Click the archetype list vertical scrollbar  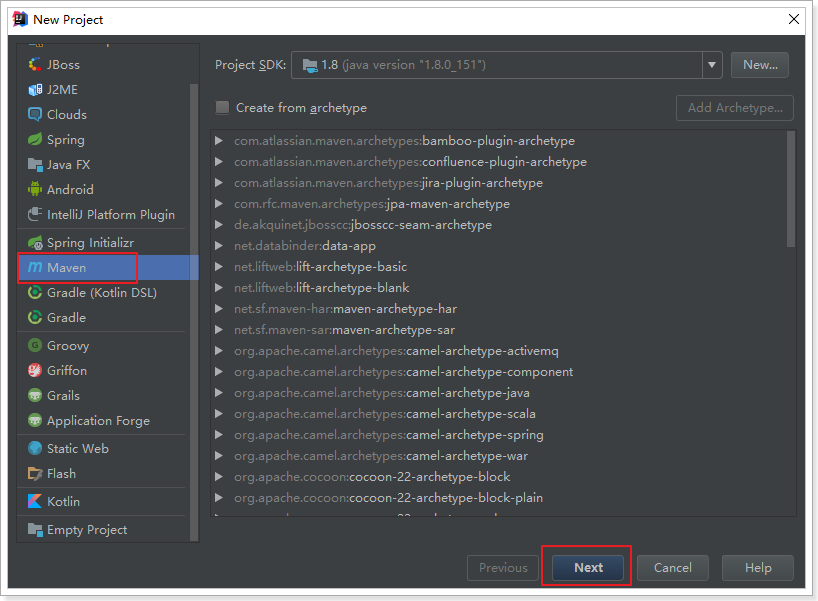click(791, 190)
